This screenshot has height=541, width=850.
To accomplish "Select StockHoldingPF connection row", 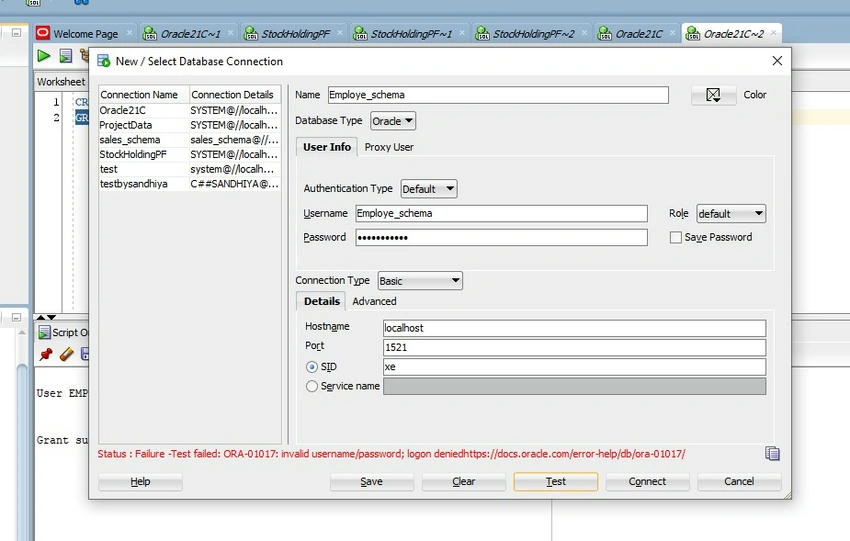I will tap(189, 154).
